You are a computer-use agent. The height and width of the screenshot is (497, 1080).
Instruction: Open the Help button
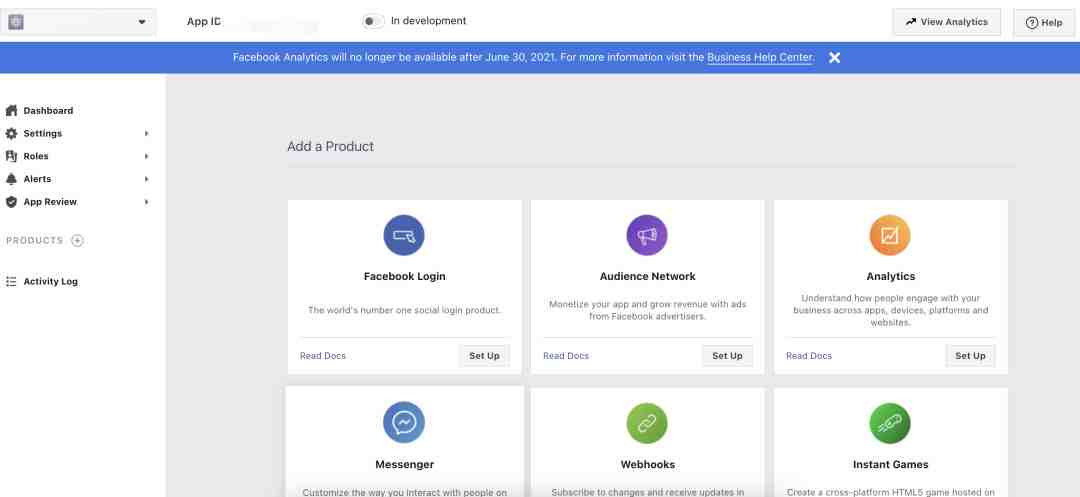pos(1044,23)
